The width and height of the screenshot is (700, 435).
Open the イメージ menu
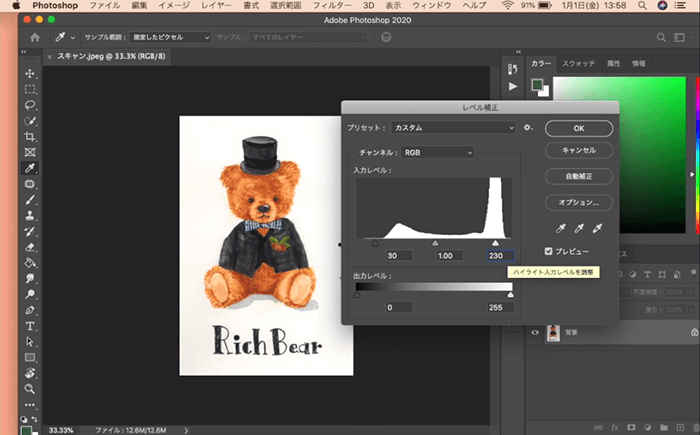174,5
